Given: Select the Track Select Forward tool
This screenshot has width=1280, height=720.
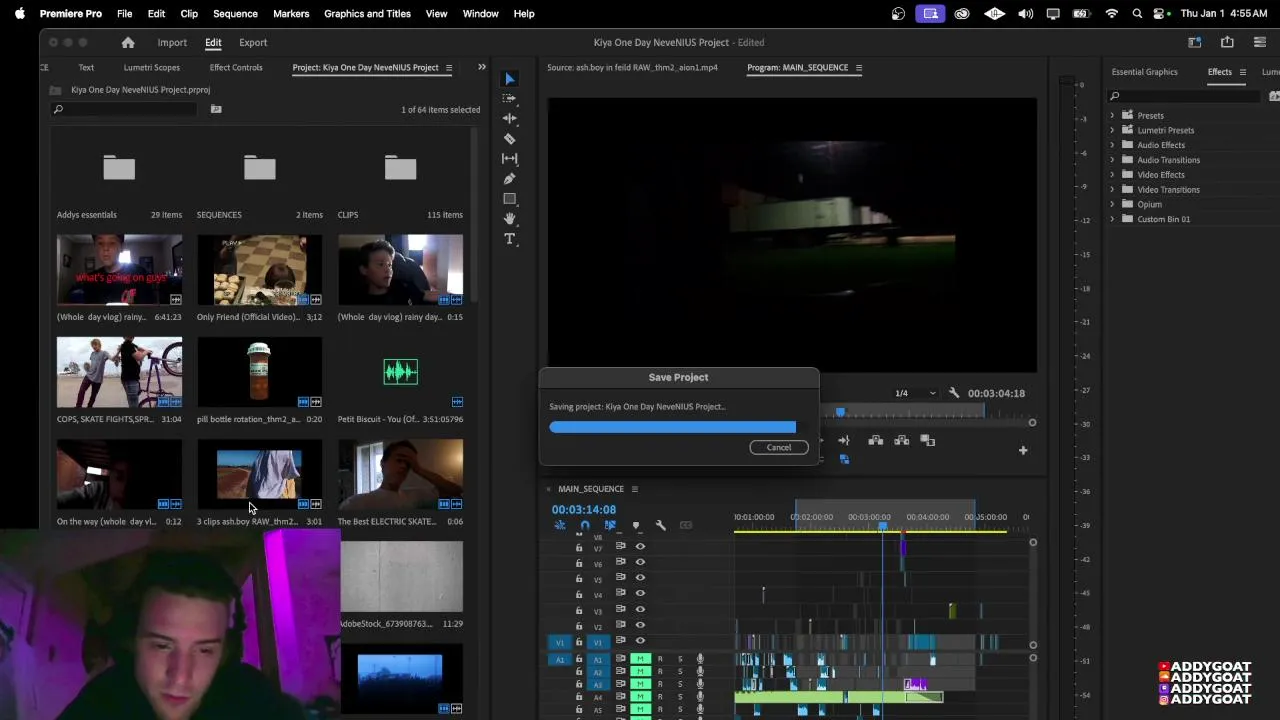Looking at the screenshot, I should coord(510,98).
